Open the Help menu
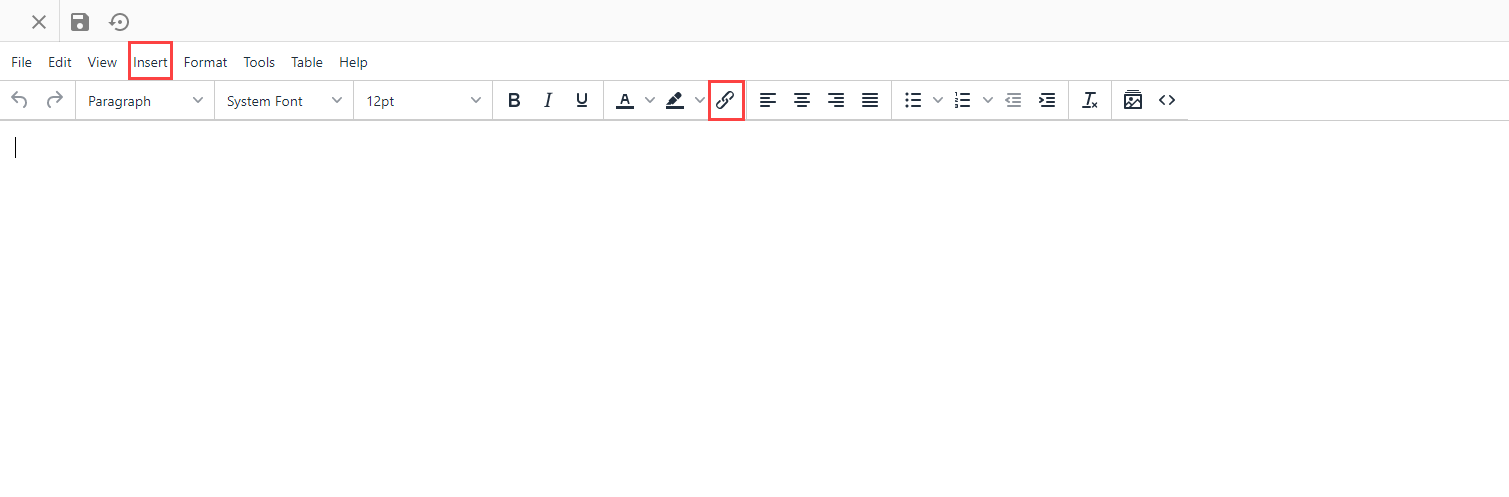This screenshot has height=497, width=1509. click(x=353, y=62)
